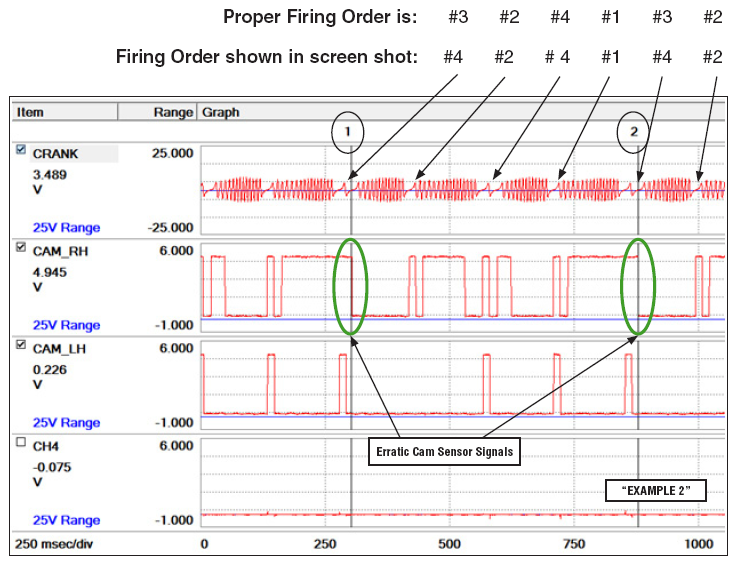Screen dimensions: 737x565
Task: Select the CAM_RH channel name
Action: (60, 252)
